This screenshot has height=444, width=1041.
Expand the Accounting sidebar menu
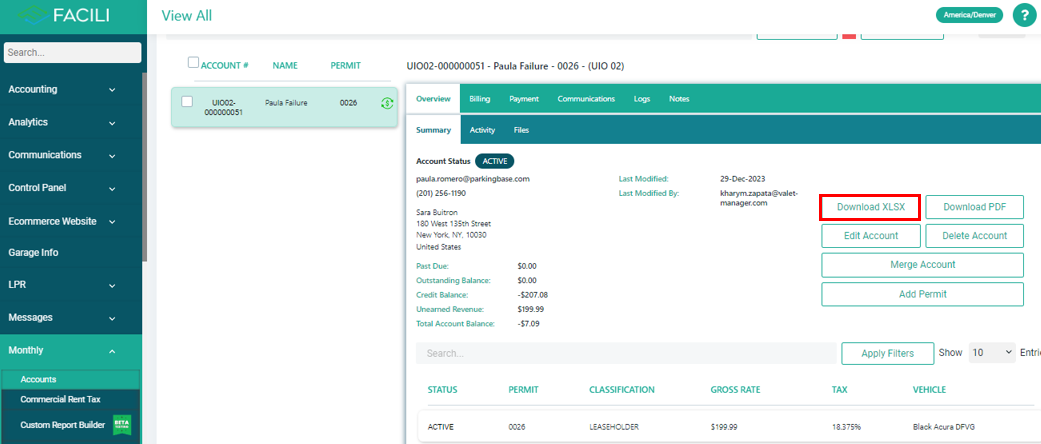[x=70, y=89]
